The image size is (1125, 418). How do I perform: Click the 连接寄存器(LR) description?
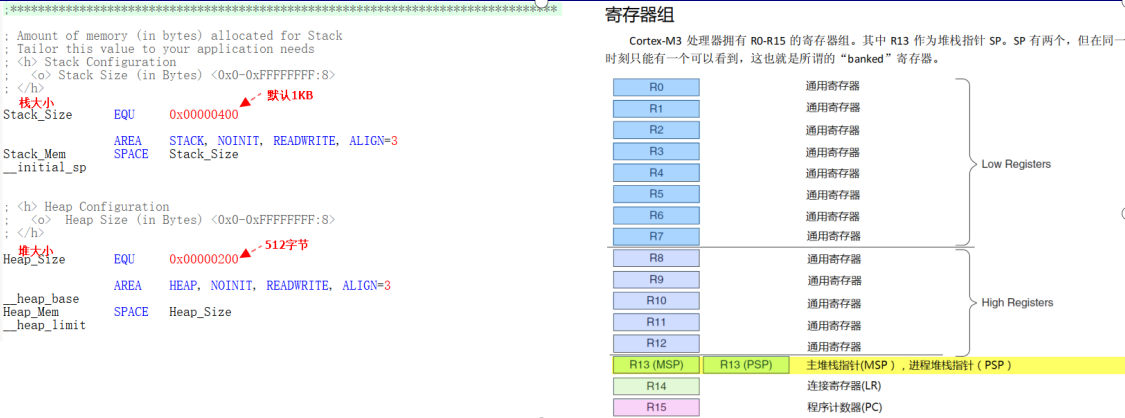pyautogui.click(x=844, y=386)
